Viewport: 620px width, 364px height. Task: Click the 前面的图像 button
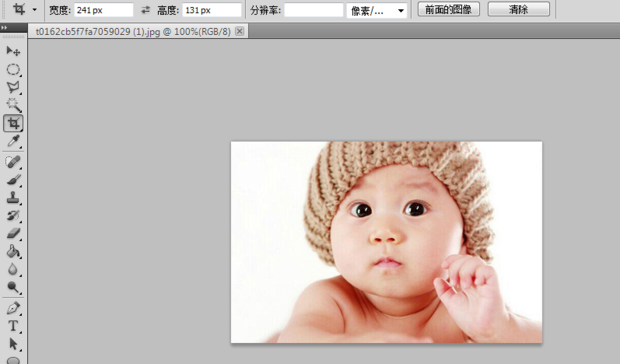click(448, 9)
